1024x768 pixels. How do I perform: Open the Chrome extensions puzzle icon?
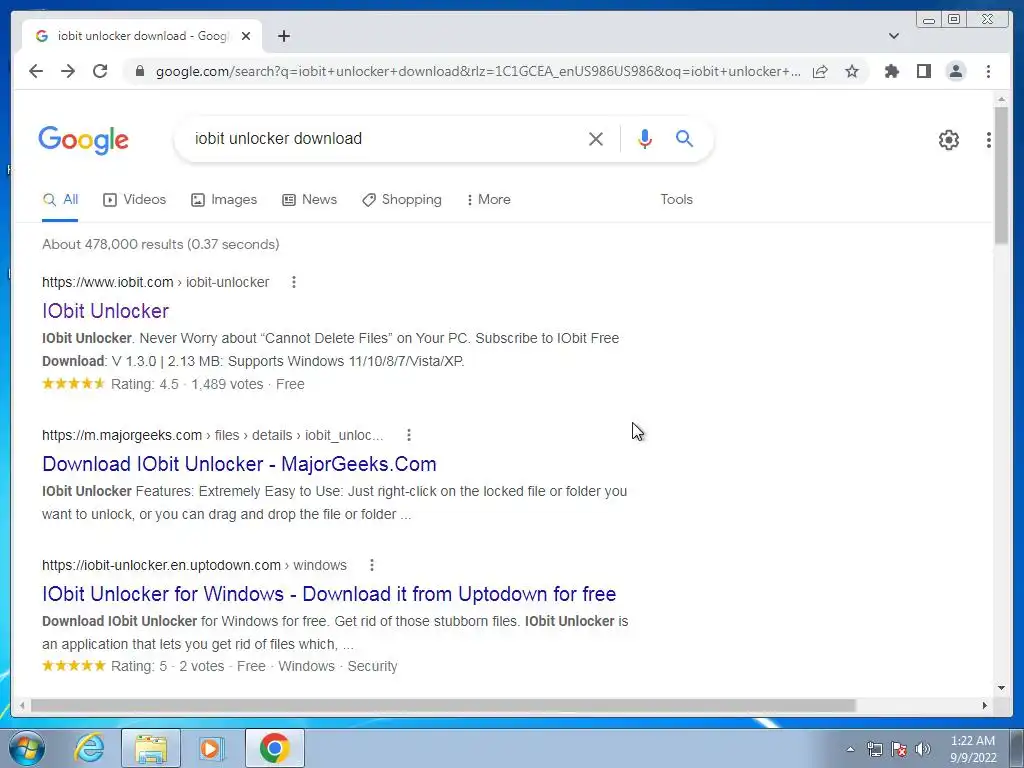[x=891, y=71]
